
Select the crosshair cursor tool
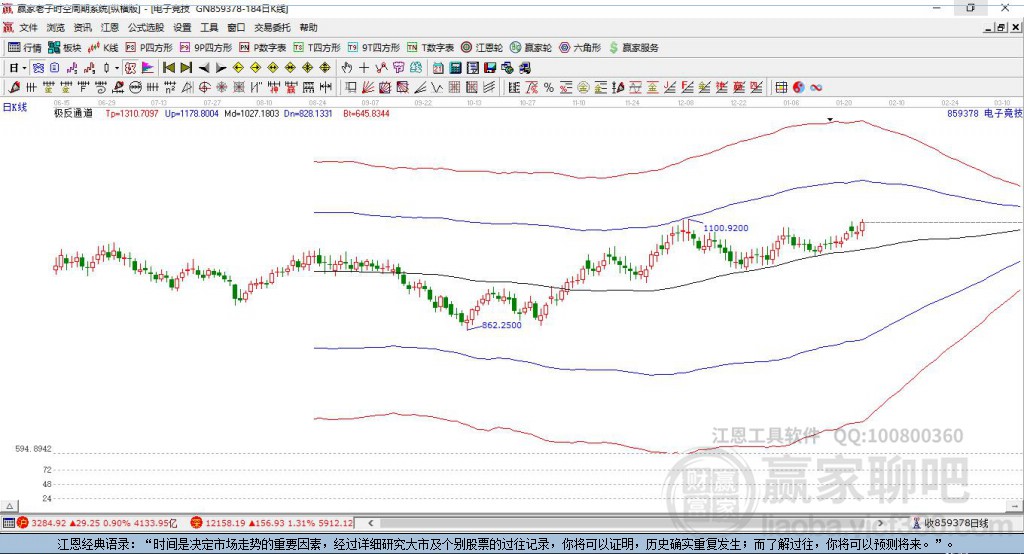[x=364, y=68]
